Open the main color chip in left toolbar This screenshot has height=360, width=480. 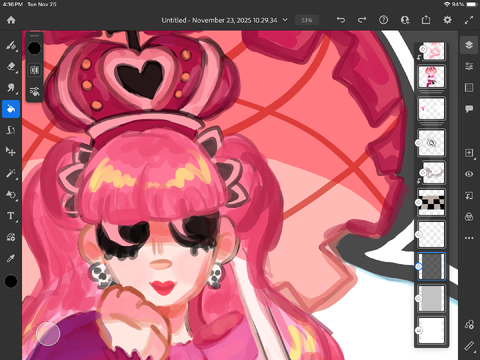tap(11, 281)
